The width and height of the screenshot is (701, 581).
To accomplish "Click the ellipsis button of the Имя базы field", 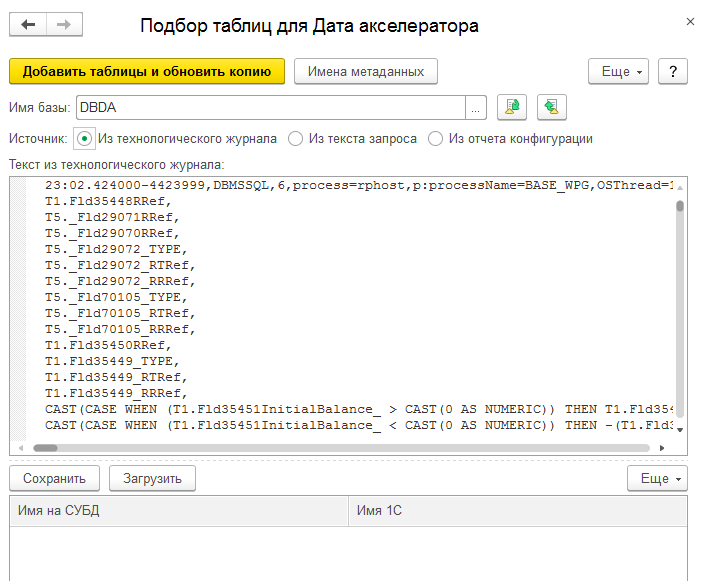I will 476,107.
